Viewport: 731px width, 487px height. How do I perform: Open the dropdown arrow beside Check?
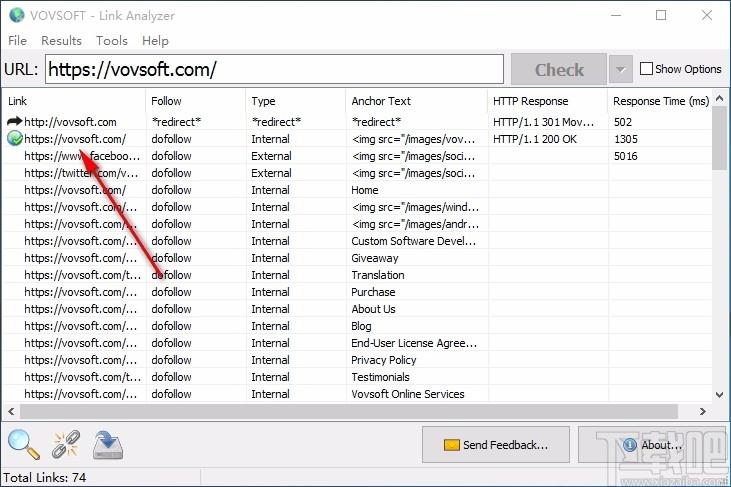coord(620,69)
